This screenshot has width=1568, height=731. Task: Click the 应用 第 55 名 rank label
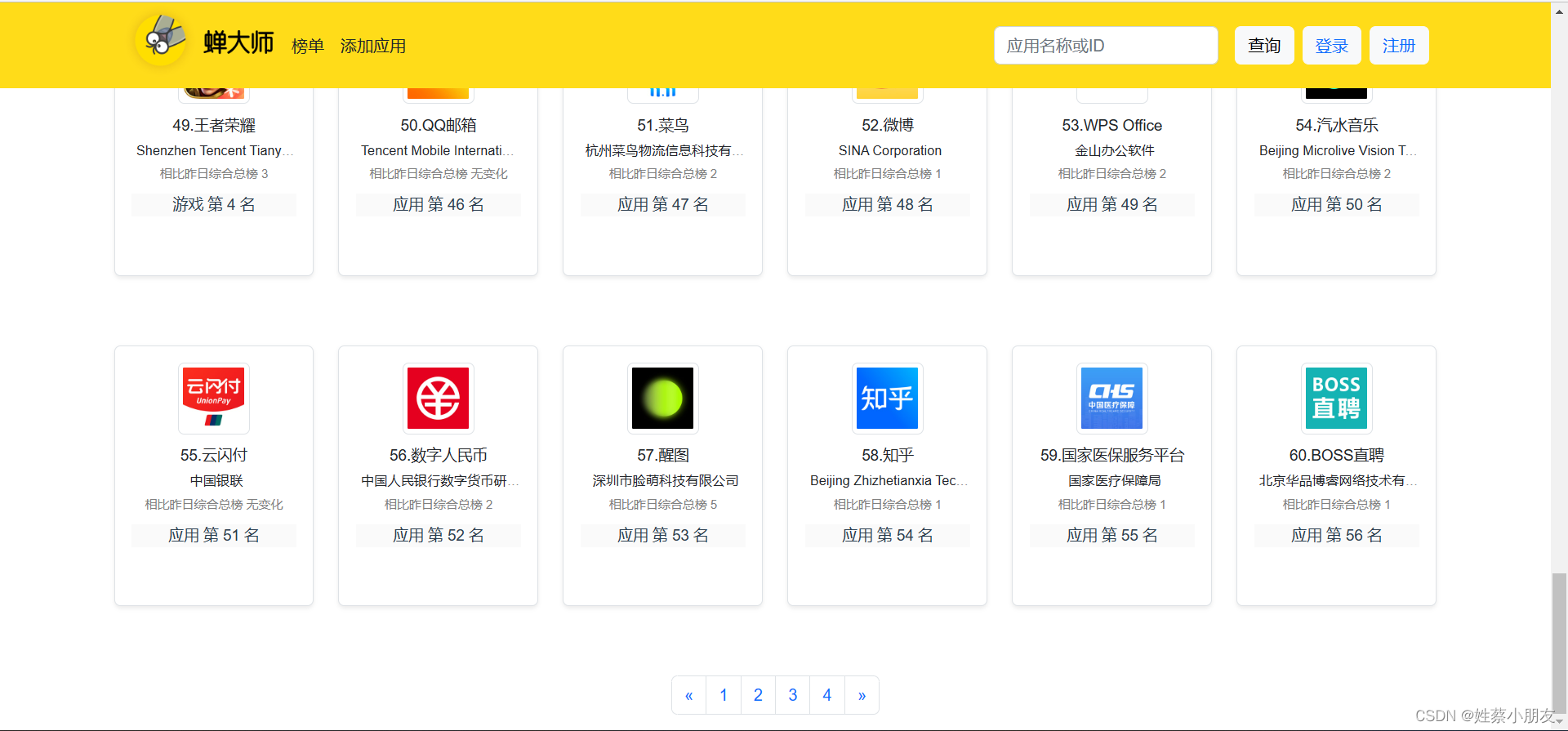click(1112, 535)
